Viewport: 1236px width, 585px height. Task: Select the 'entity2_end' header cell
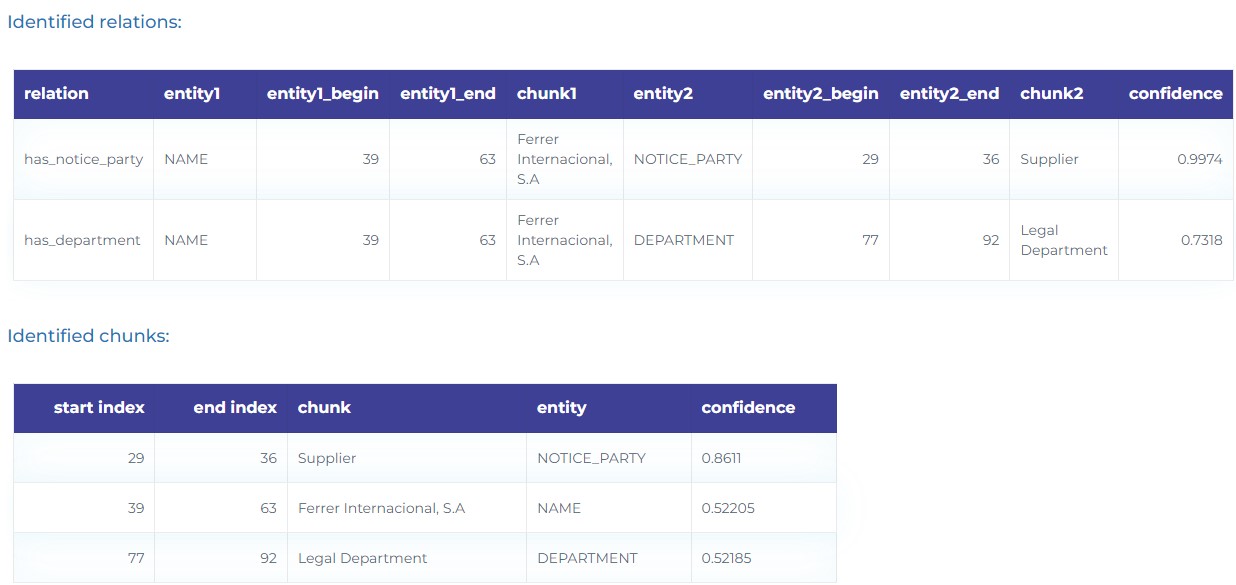click(949, 94)
